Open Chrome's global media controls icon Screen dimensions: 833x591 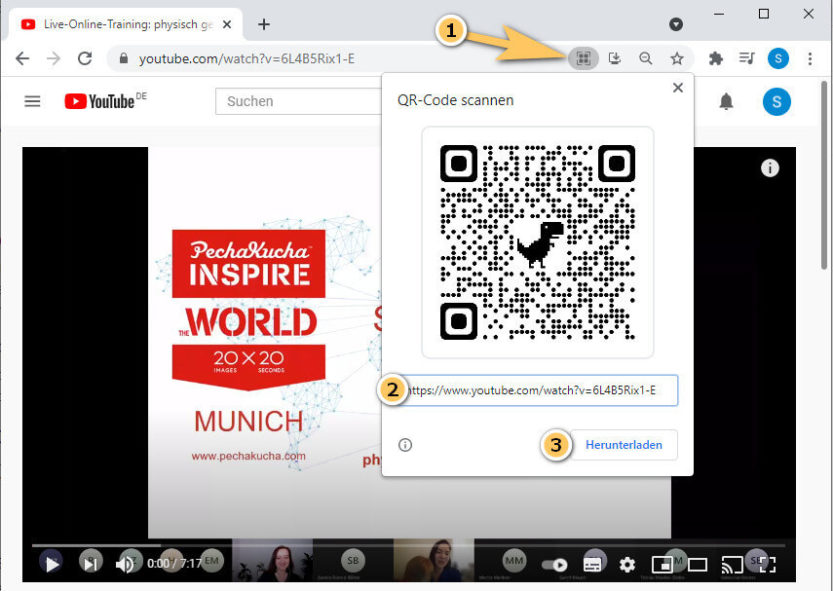pos(746,58)
